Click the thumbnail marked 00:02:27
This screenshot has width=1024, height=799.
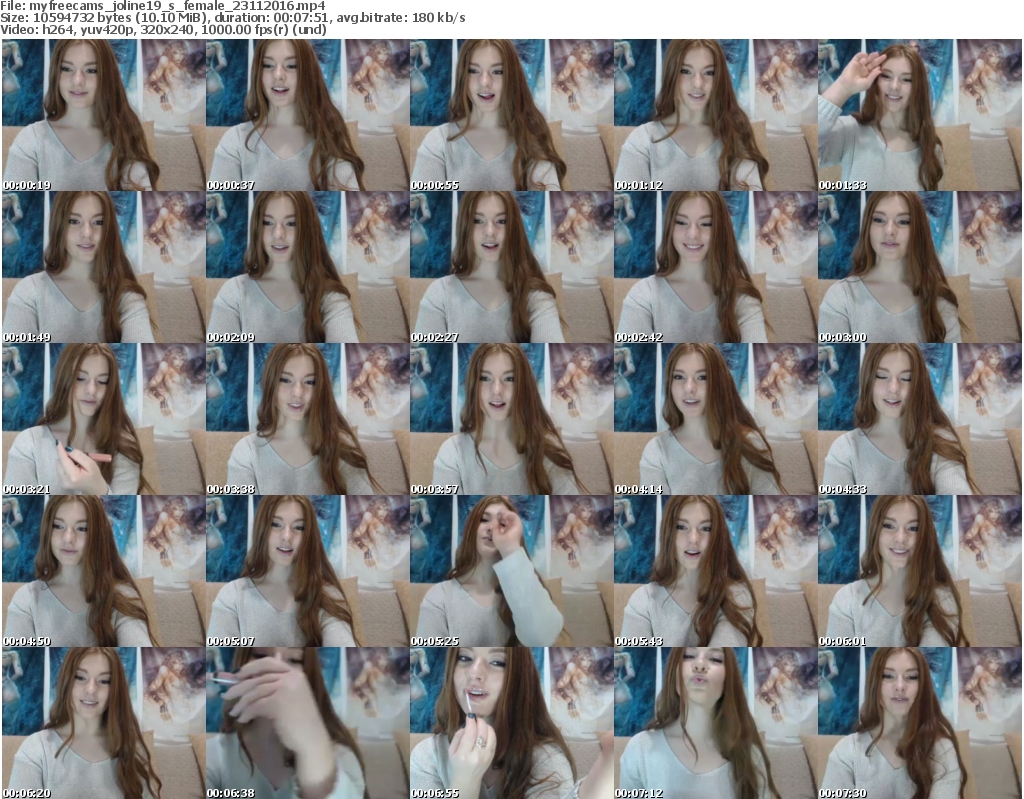(511, 267)
